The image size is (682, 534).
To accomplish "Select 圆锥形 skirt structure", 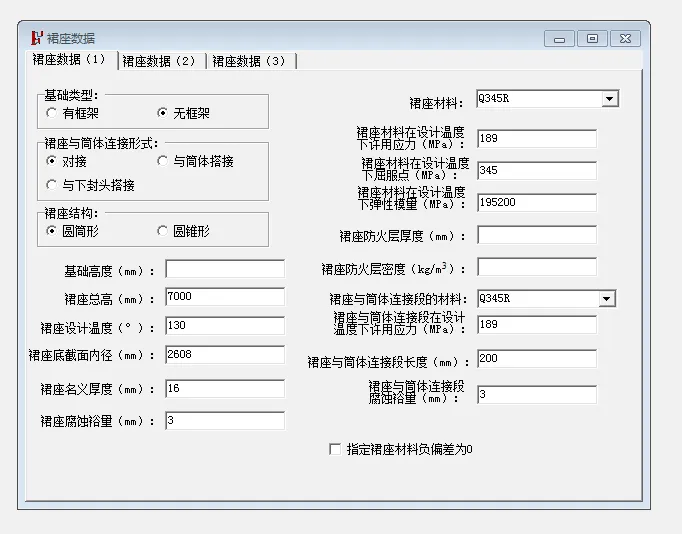I will pyautogui.click(x=163, y=231).
